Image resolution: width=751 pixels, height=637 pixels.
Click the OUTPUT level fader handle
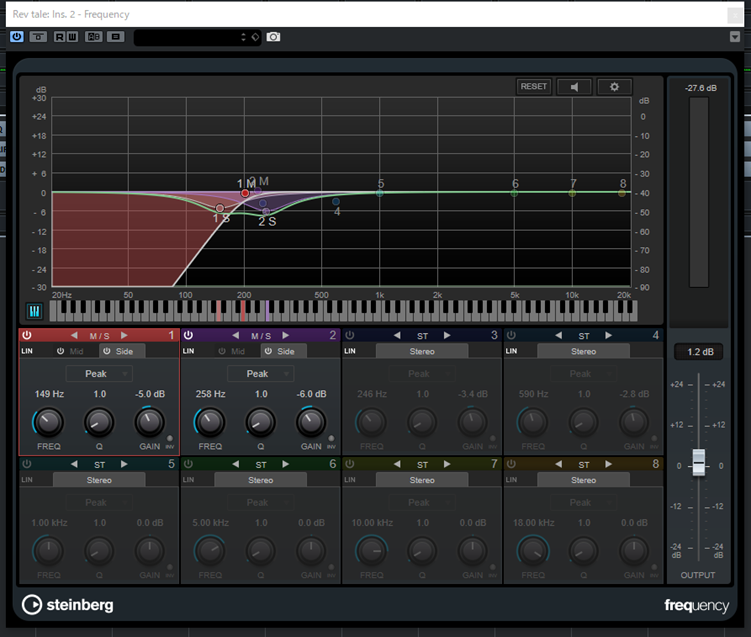click(699, 462)
